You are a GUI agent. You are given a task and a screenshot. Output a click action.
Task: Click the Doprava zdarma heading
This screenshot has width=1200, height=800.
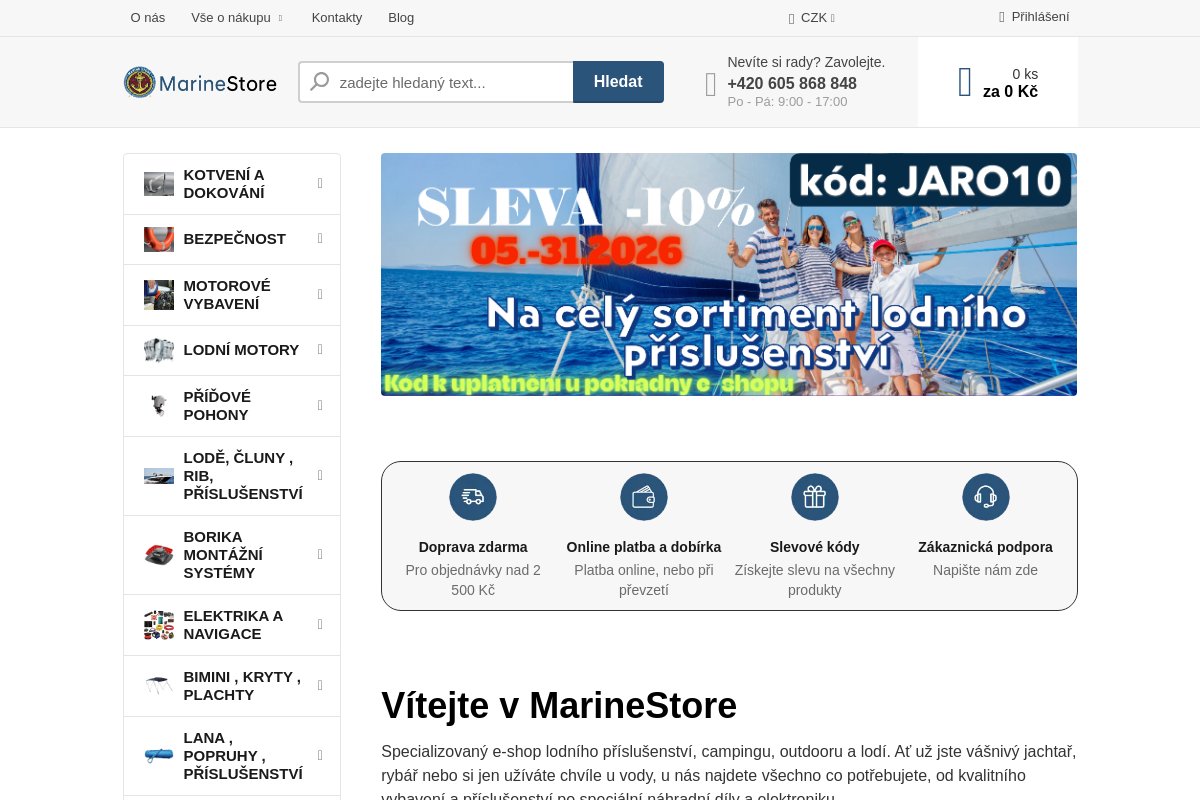473,547
